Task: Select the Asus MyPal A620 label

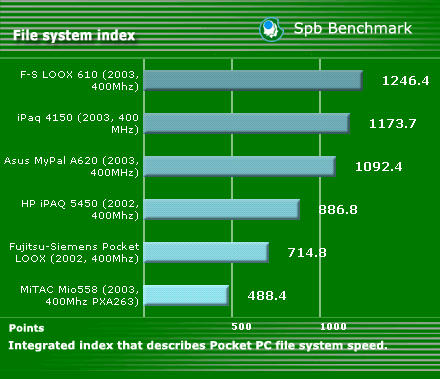Action: [x=71, y=166]
